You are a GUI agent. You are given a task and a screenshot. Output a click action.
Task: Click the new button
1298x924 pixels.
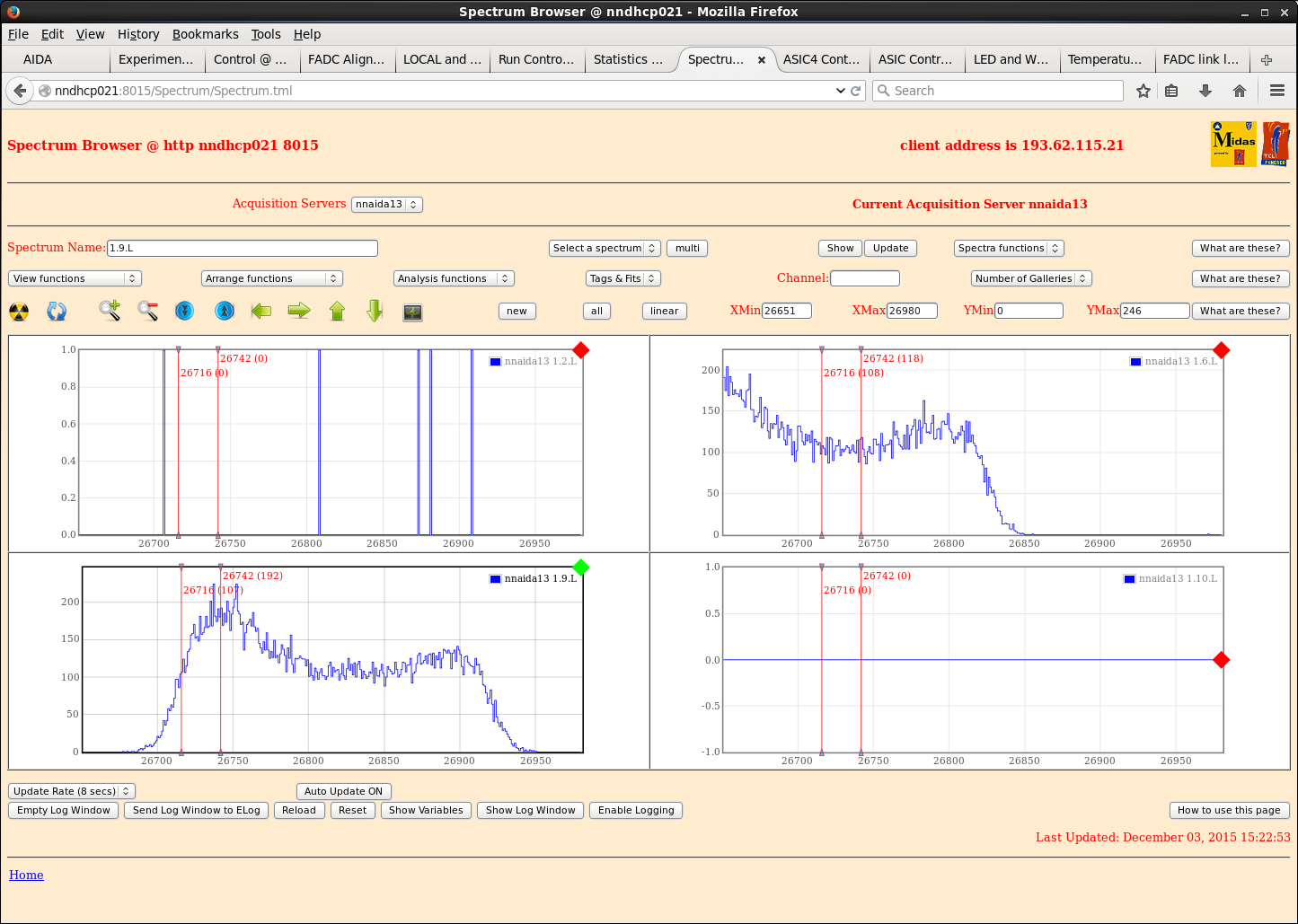tap(517, 311)
